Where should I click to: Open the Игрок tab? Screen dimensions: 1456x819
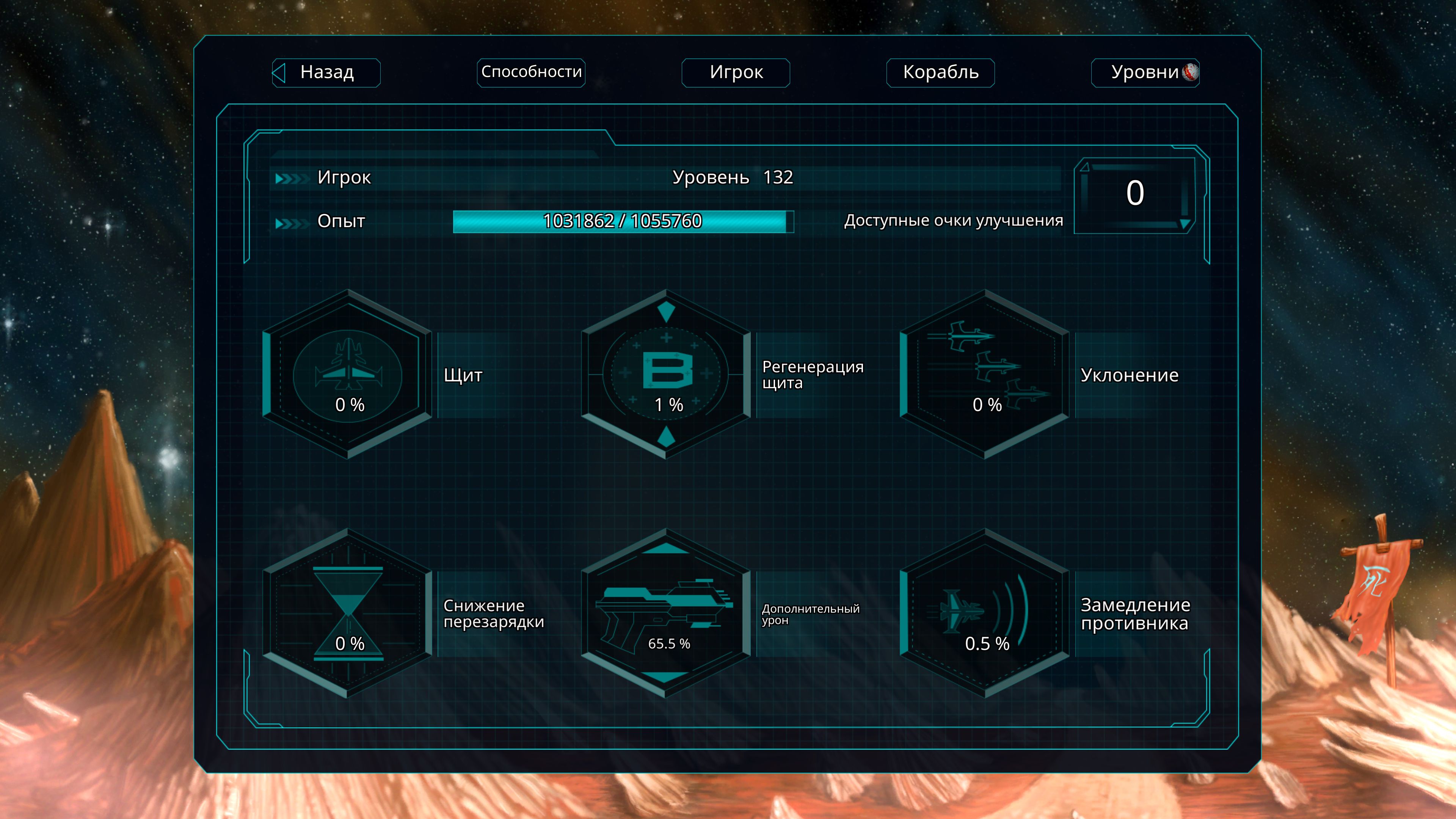point(735,72)
